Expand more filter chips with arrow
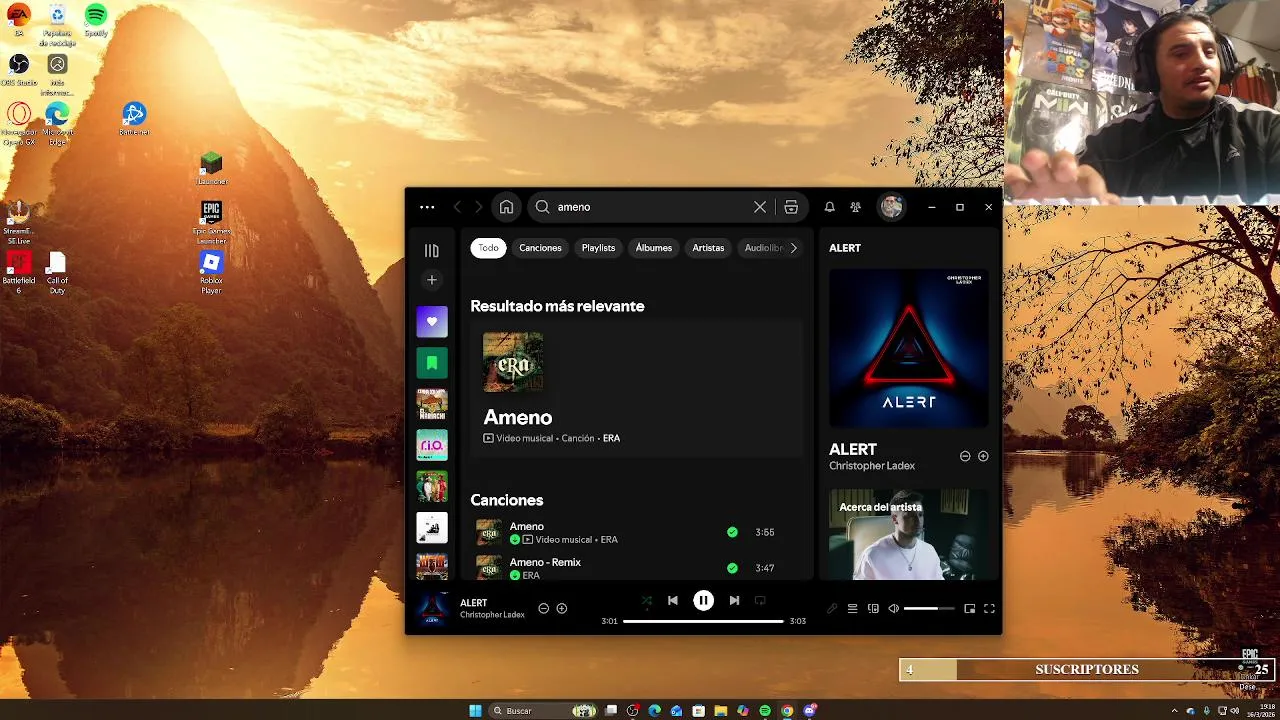 (794, 248)
